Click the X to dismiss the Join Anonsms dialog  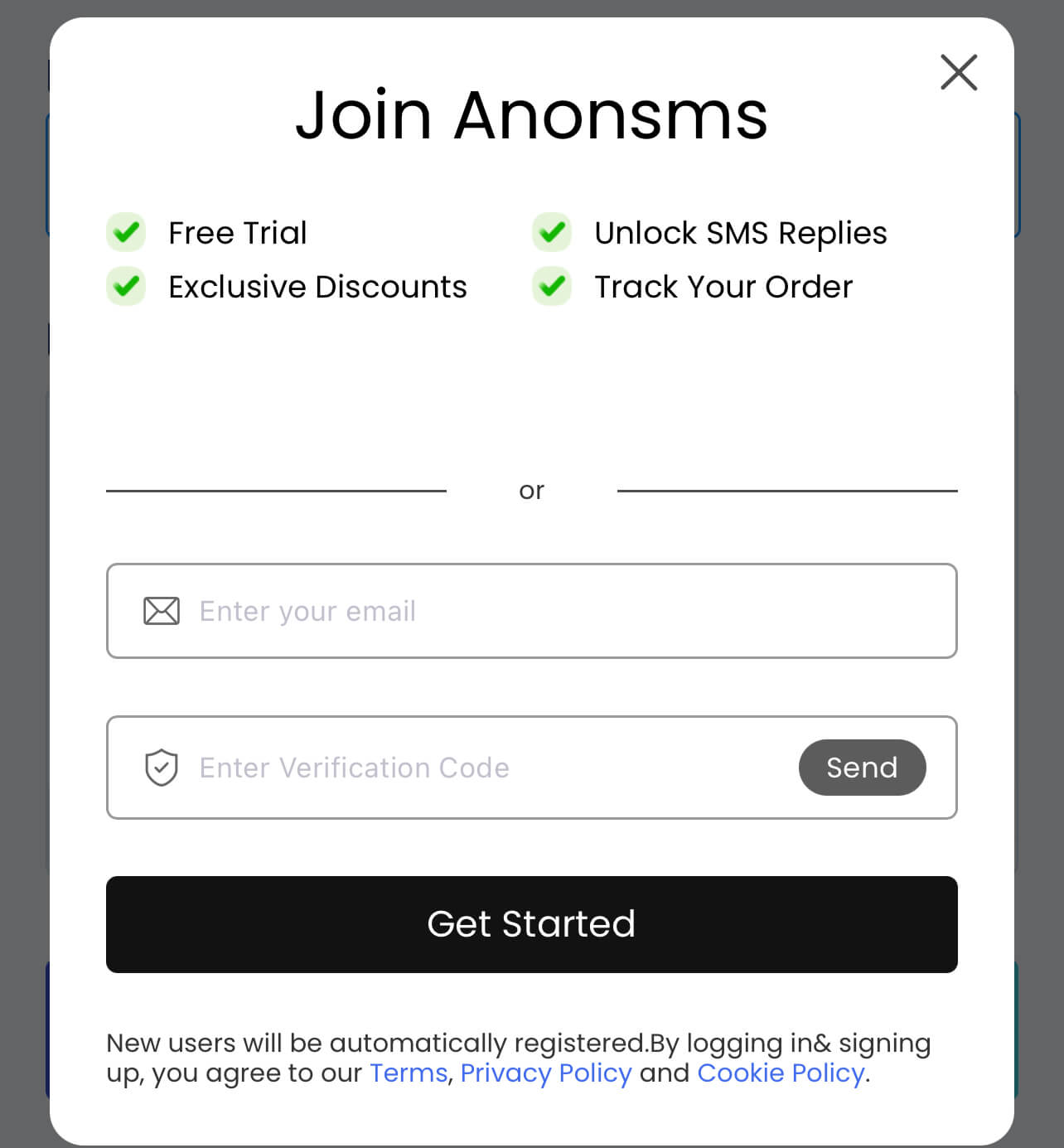click(959, 73)
